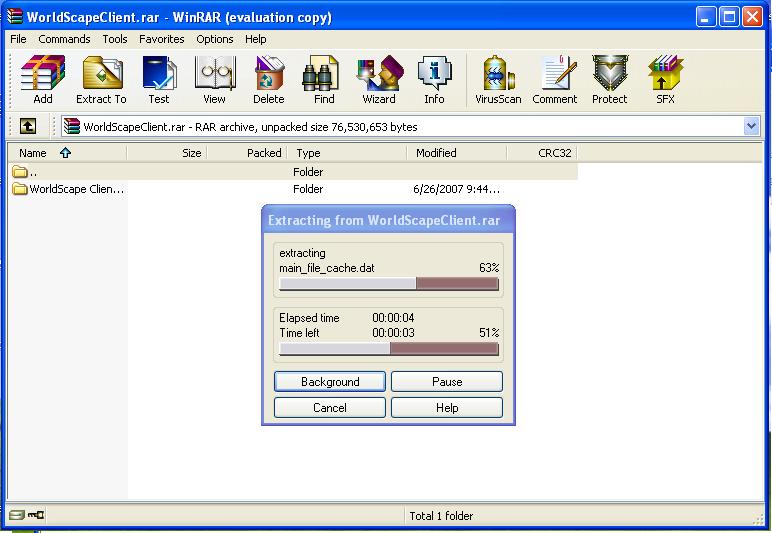Click the Elapsed time 00:00:04 value
This screenshot has width=772, height=533.
tap(393, 318)
